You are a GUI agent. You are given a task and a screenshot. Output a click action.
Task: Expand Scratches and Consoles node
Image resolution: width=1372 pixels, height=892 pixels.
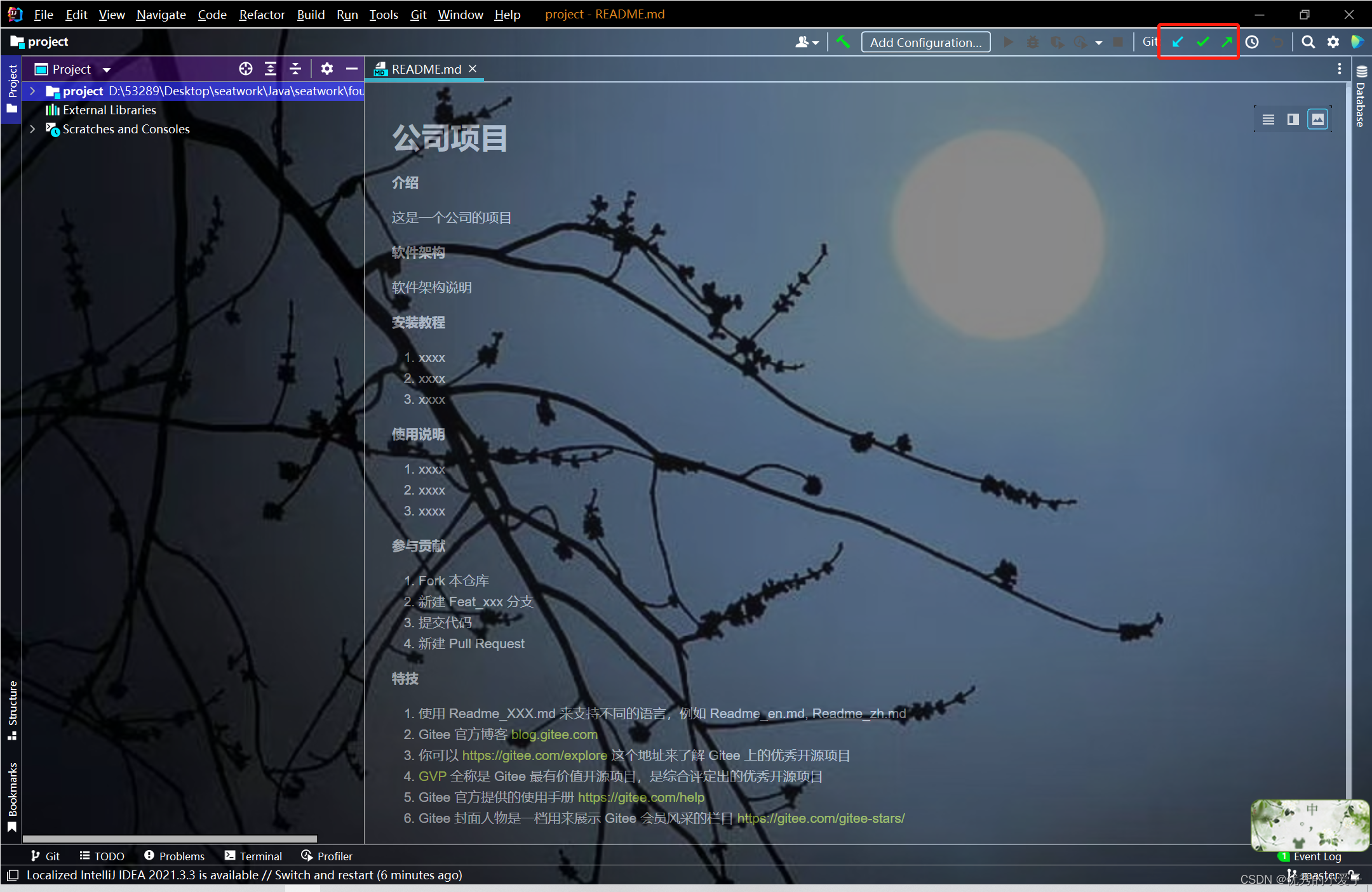point(32,129)
